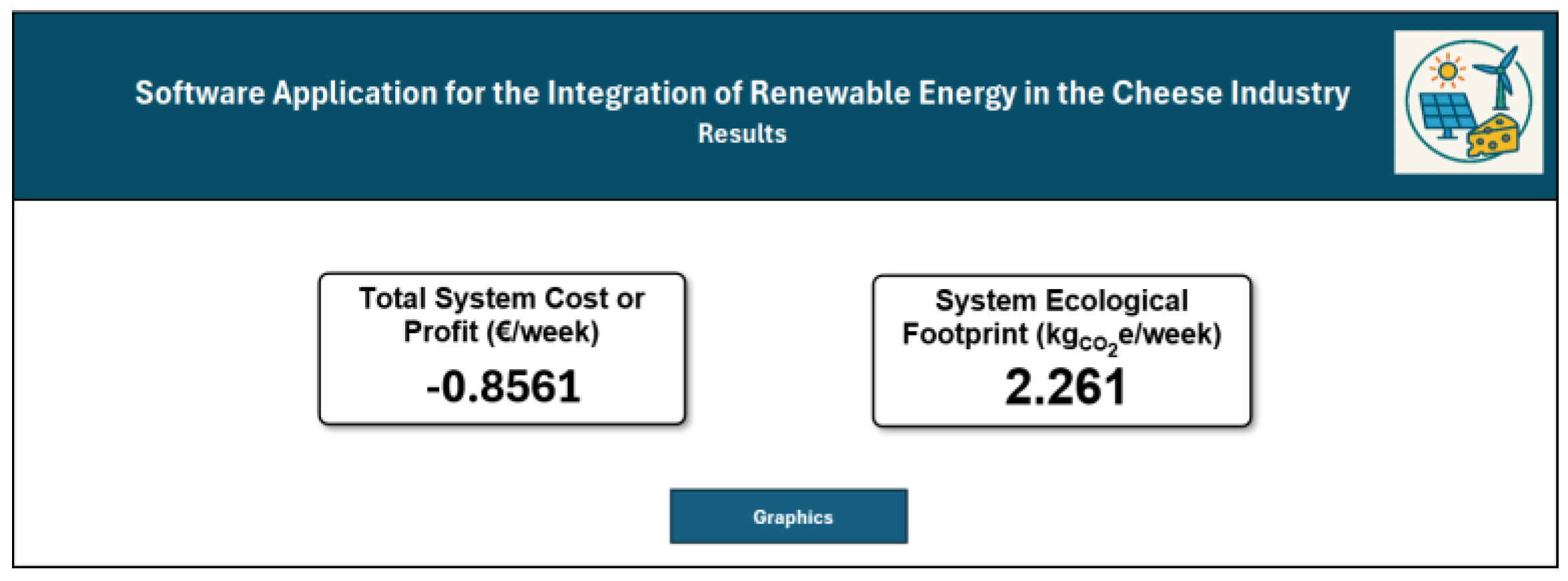The height and width of the screenshot is (581, 1568).
Task: Click the renewable energy cheese logo
Action: [x=1468, y=102]
